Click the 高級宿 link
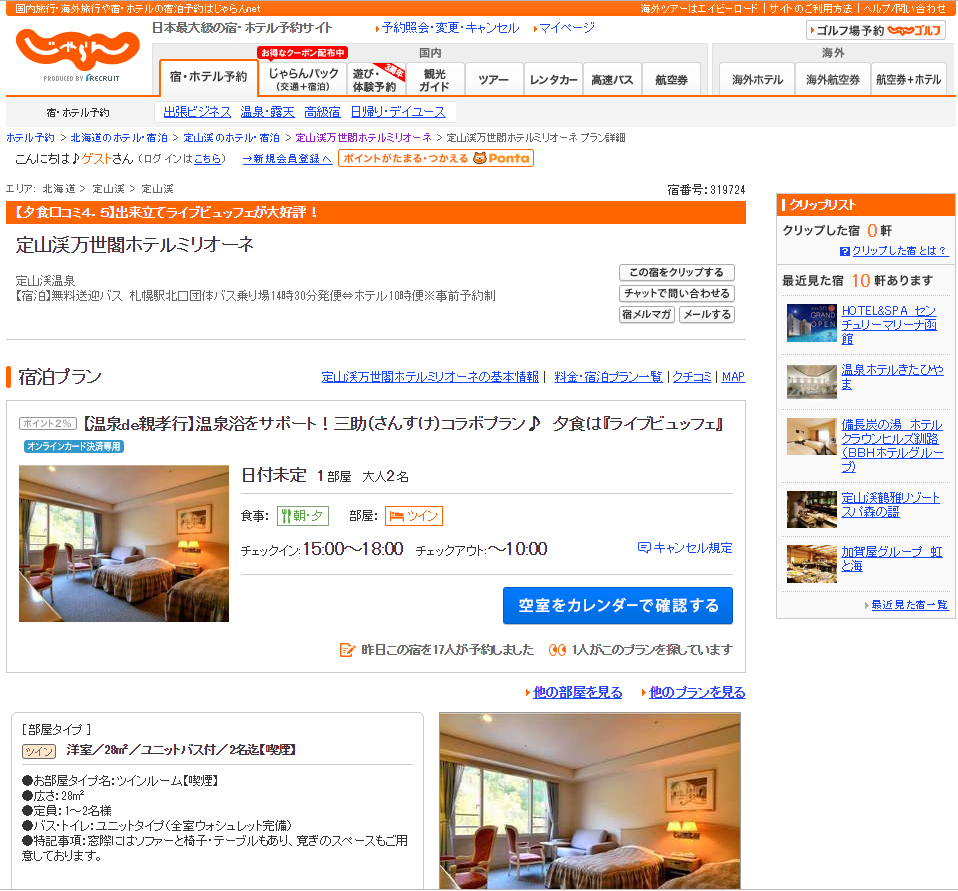This screenshot has height=891, width=958. 323,112
